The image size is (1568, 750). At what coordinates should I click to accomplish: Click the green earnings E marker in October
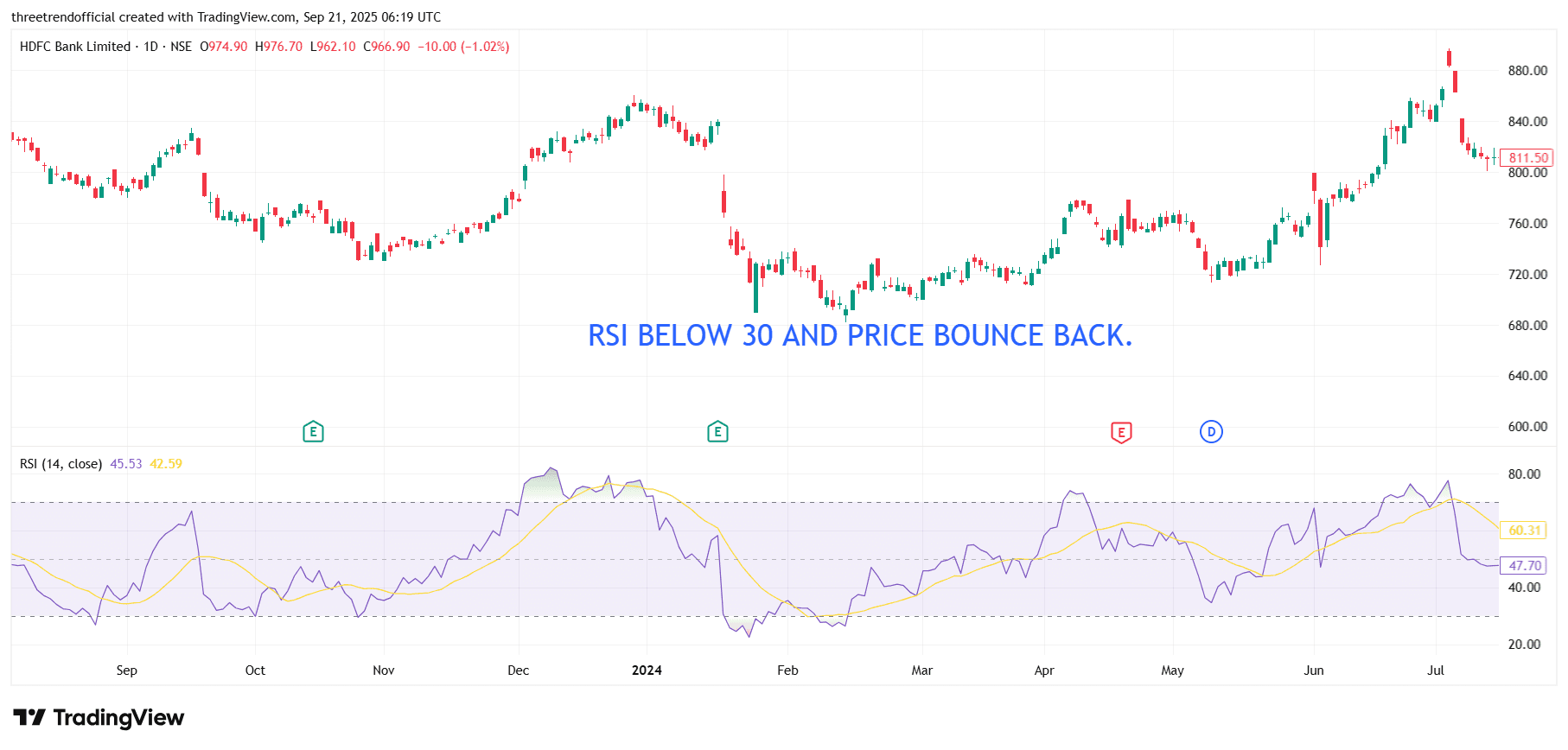click(313, 432)
